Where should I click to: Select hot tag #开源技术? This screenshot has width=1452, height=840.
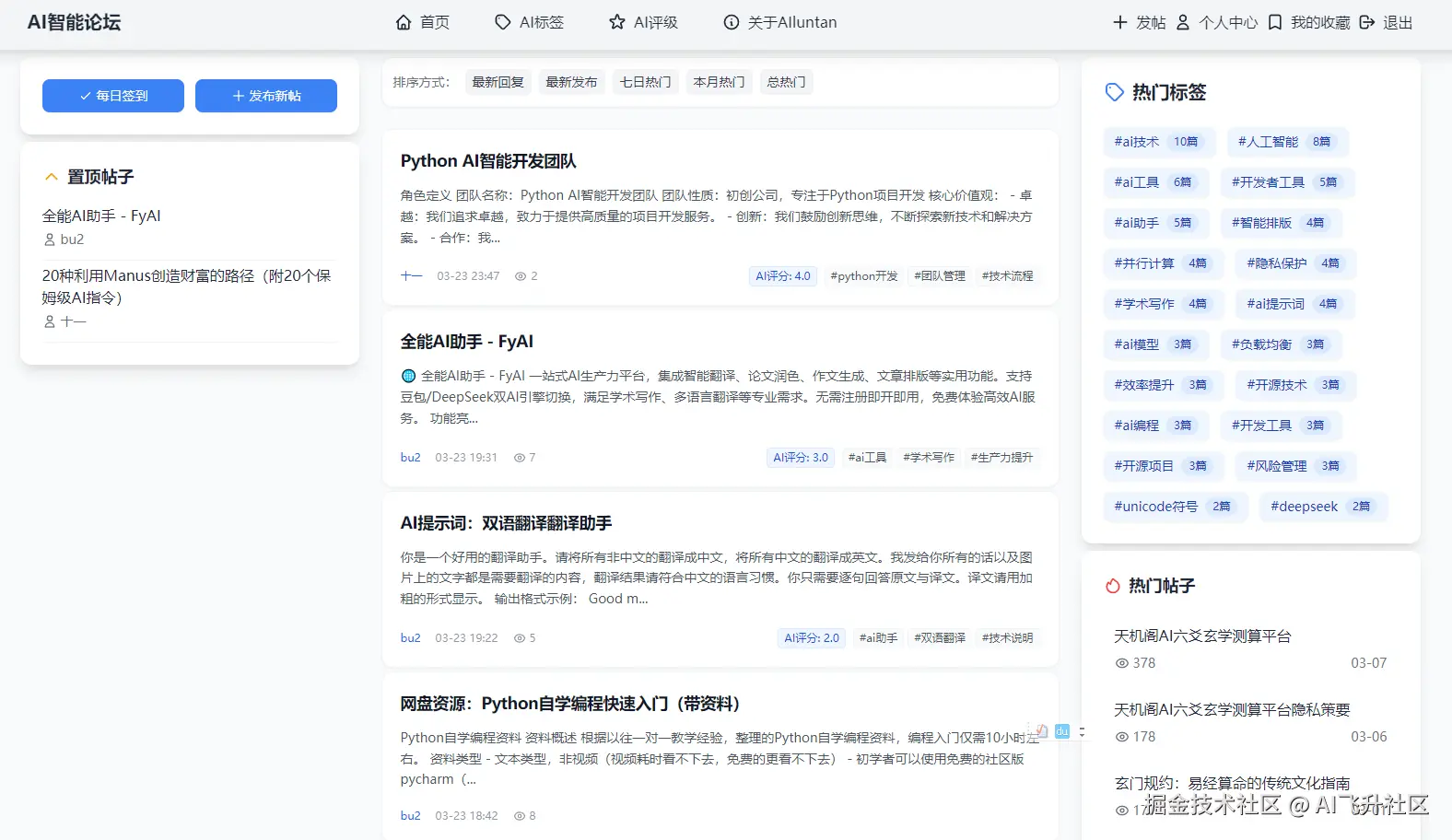pos(1295,385)
